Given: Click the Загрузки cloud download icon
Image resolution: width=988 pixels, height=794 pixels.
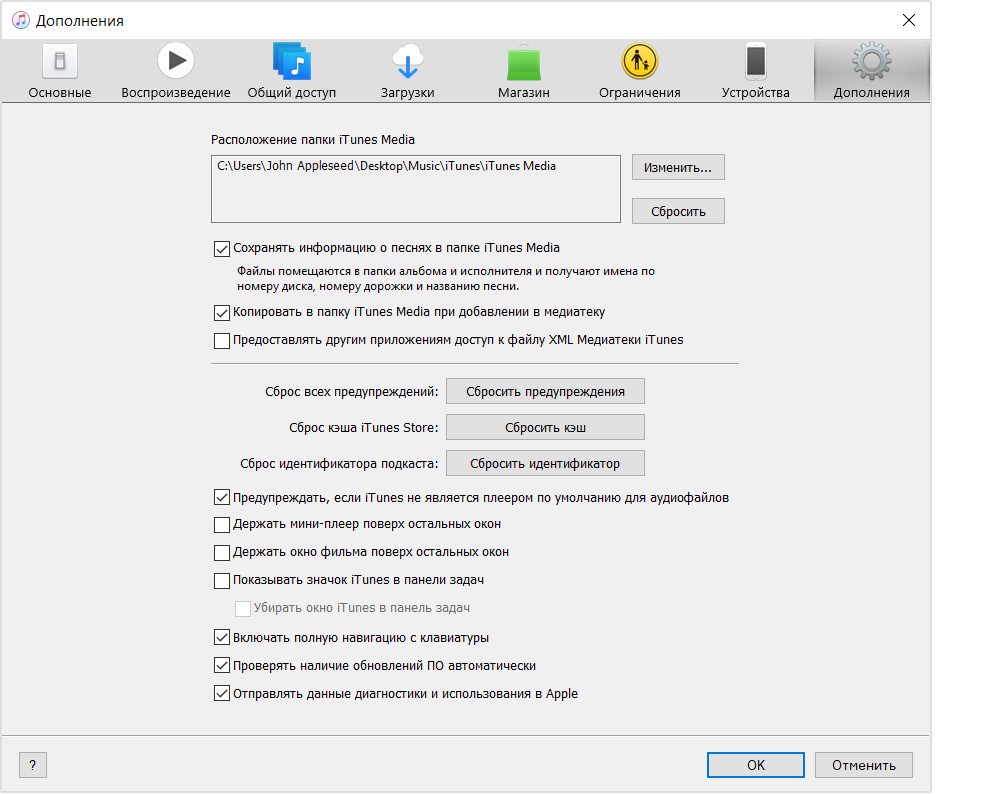Looking at the screenshot, I should tap(407, 62).
